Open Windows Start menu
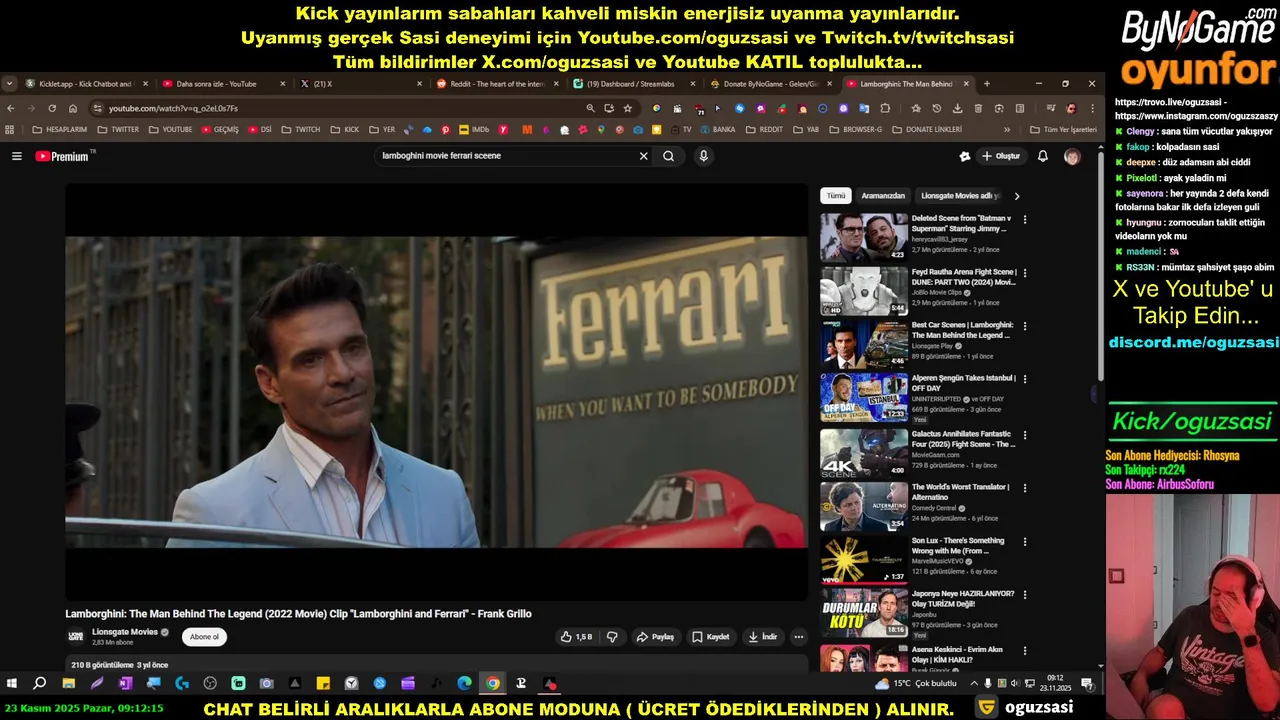 coord(12,684)
